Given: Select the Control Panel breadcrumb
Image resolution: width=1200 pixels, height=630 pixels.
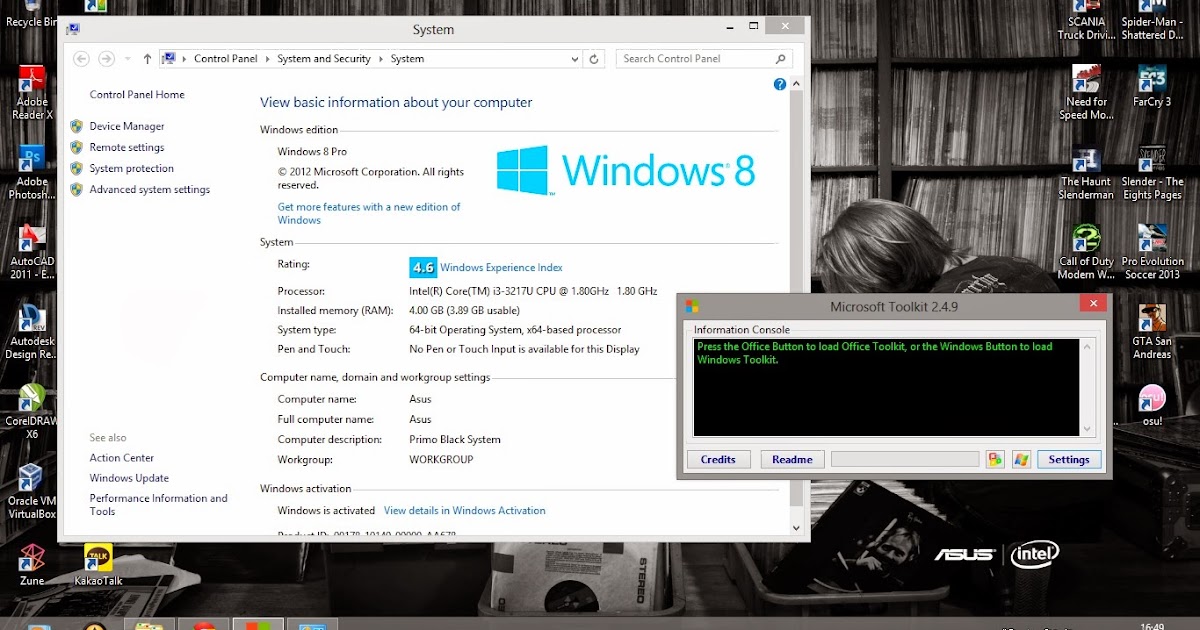Looking at the screenshot, I should [226, 59].
